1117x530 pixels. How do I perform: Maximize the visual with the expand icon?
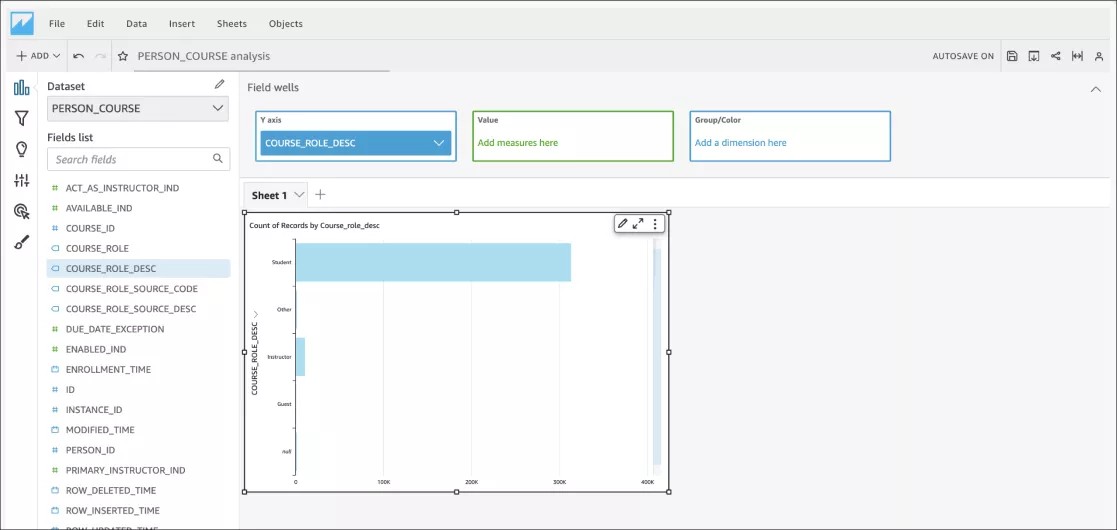[638, 224]
